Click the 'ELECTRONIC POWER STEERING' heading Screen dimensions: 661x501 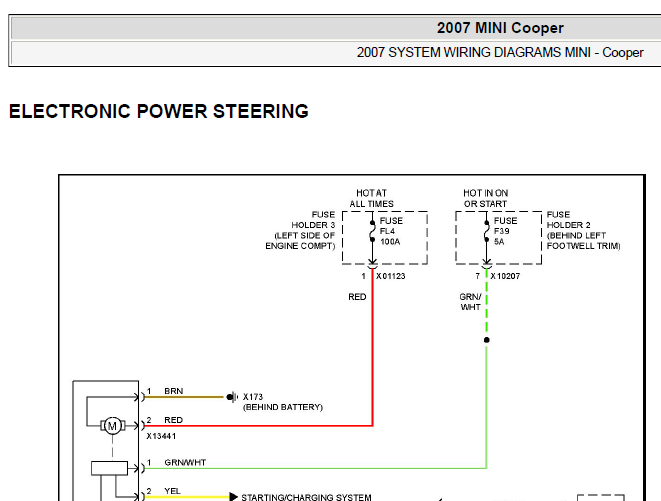click(159, 111)
